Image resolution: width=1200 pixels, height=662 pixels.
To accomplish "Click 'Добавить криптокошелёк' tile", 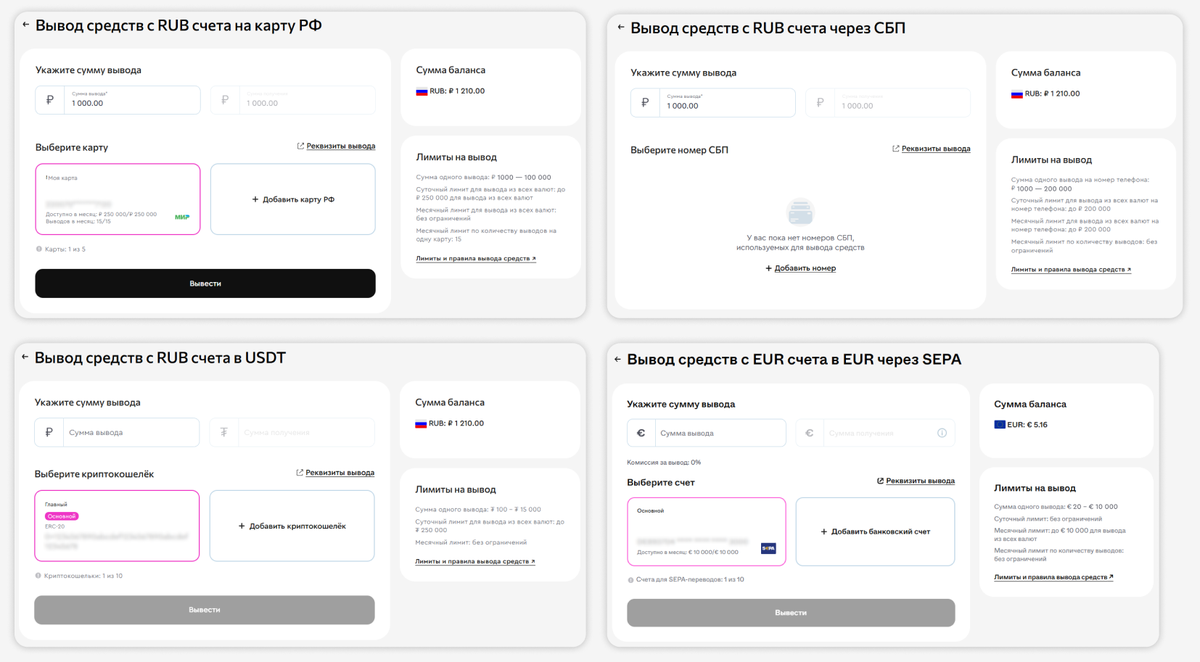I will point(292,525).
